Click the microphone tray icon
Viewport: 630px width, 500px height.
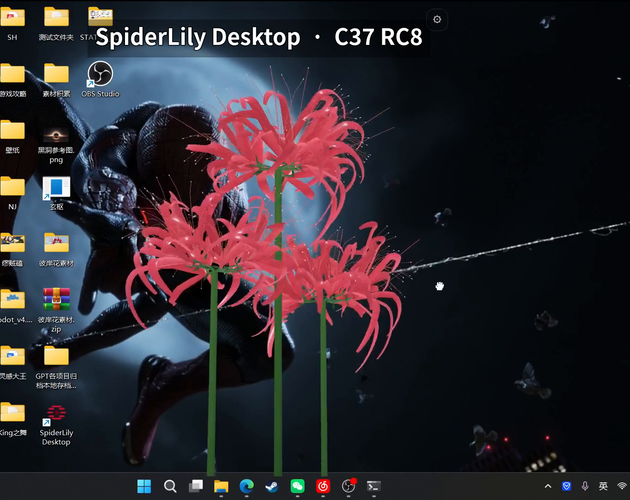tap(585, 486)
